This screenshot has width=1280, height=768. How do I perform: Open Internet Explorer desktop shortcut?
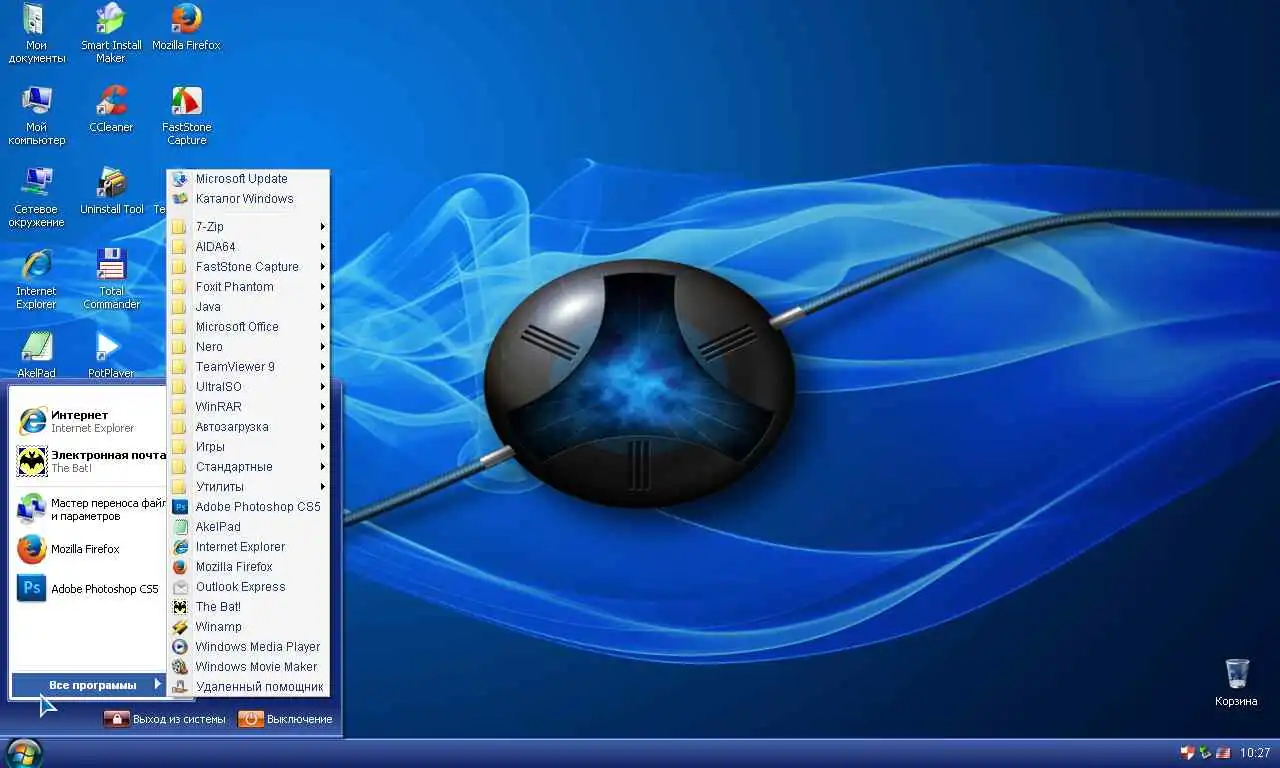(37, 279)
